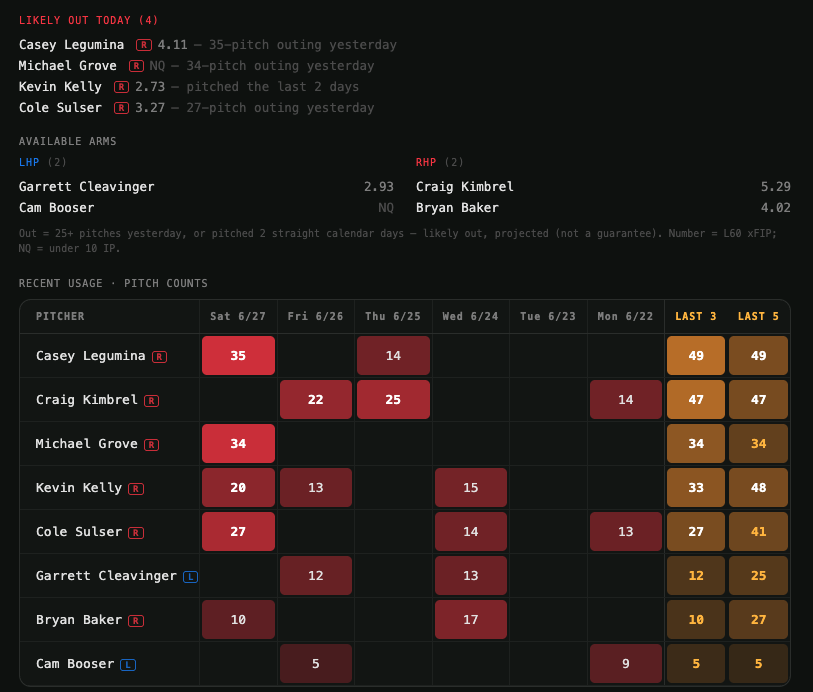
Task: Click Garrett Cleavinger's 2.93 xFIP value
Action: click(379, 187)
